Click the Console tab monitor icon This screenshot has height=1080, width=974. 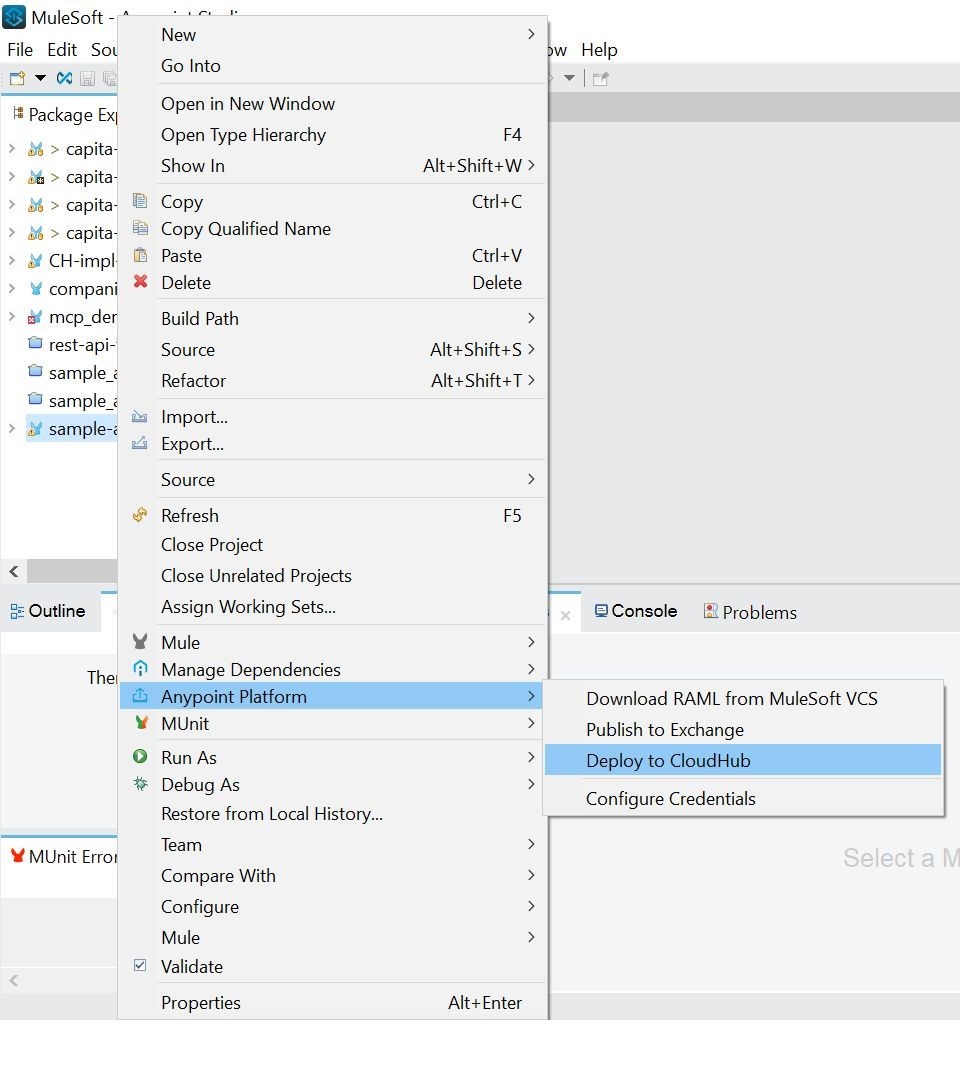click(x=601, y=611)
